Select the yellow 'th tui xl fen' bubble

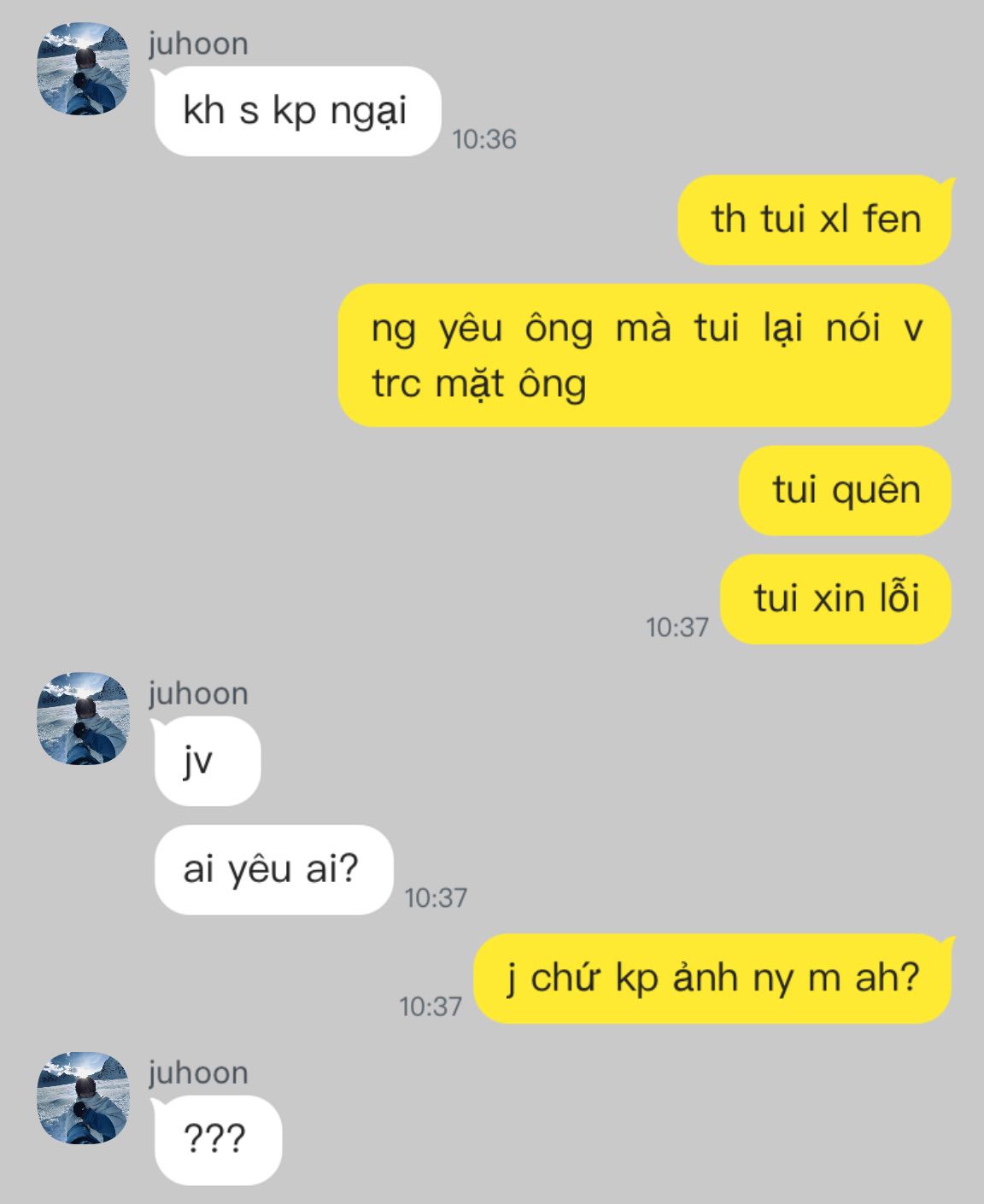816,219
